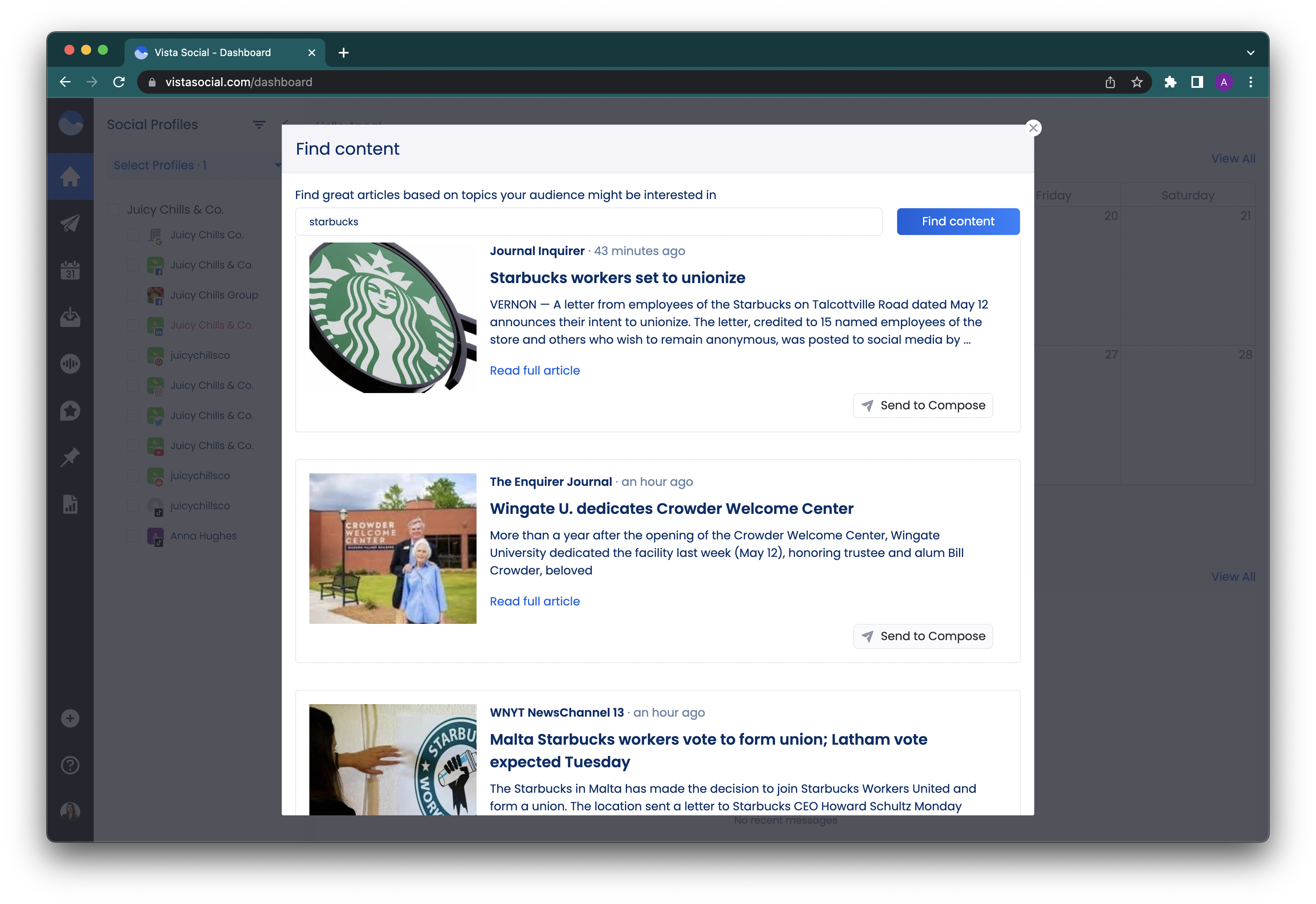The image size is (1316, 904).
Task: Open the Wingate U. dedicates Crowder headline
Action: click(671, 508)
